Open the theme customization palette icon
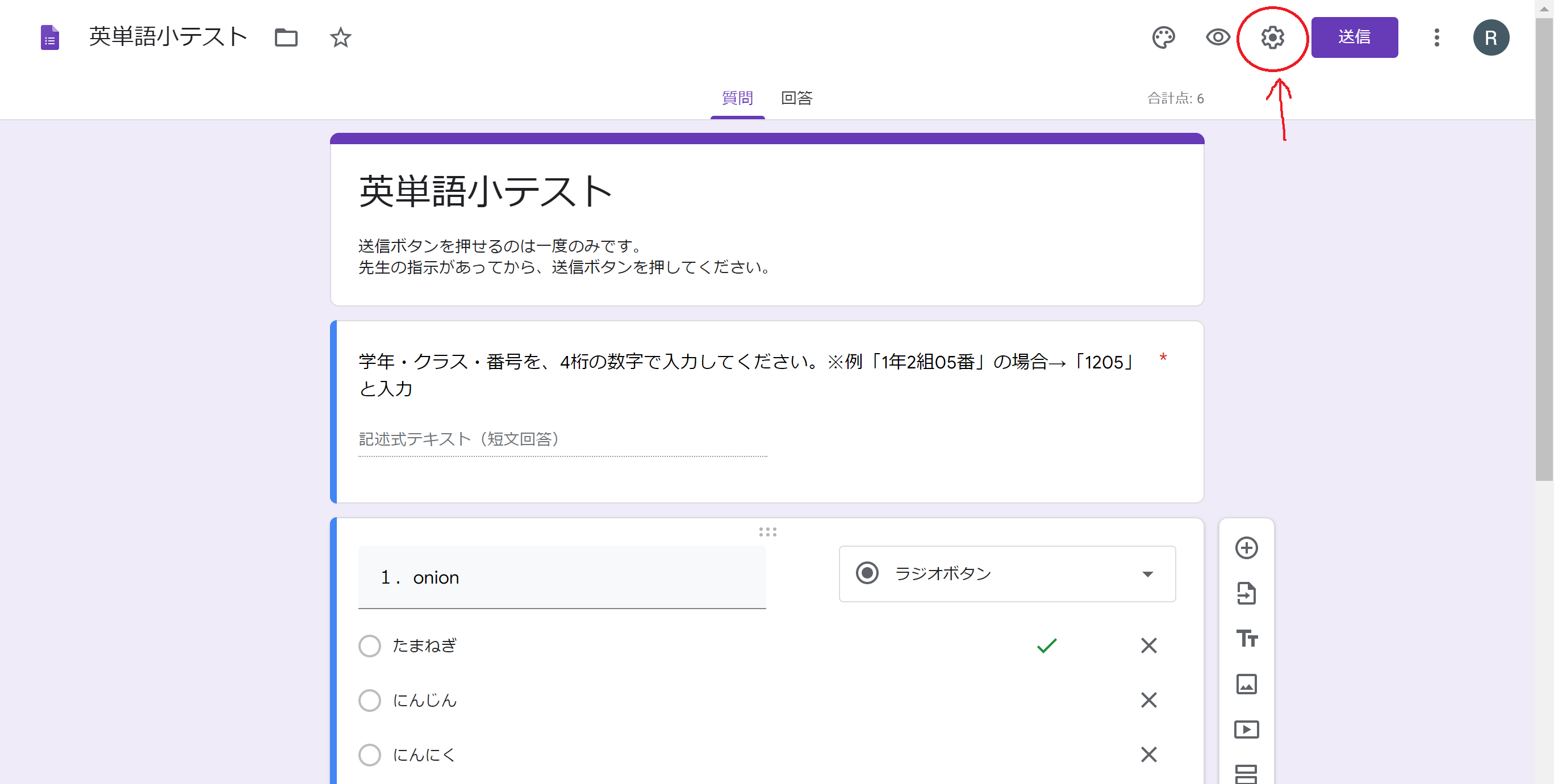1554x784 pixels. click(1163, 37)
